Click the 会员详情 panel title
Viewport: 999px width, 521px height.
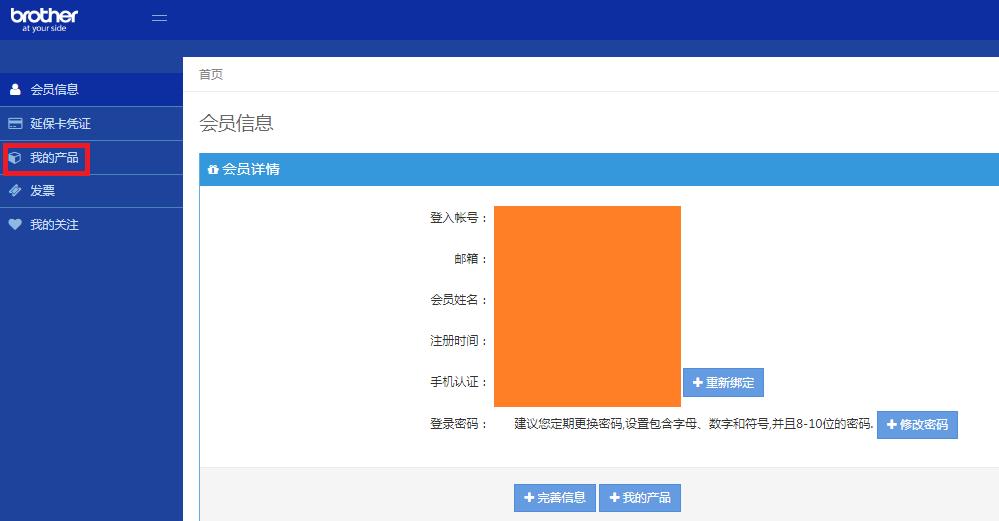[250, 169]
